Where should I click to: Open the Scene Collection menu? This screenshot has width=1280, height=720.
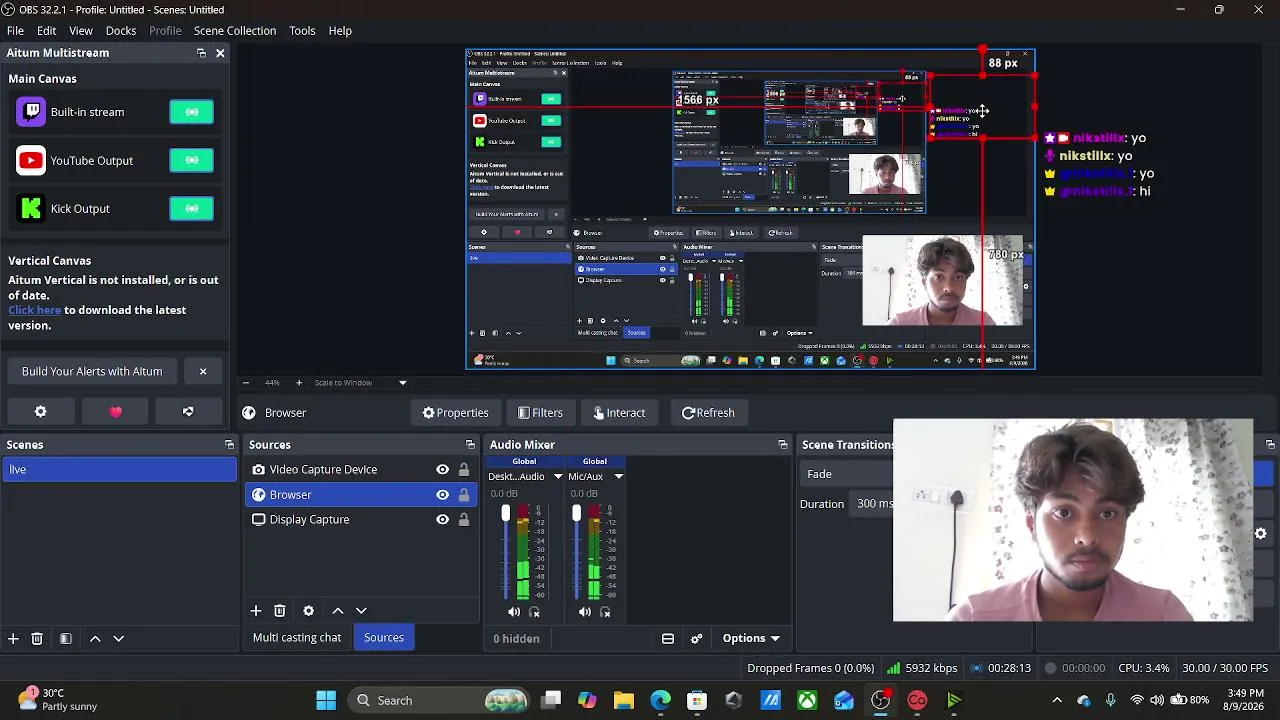[235, 30]
